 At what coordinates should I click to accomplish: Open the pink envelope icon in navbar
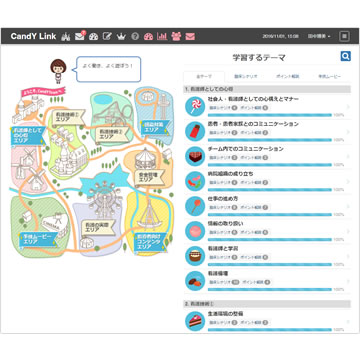[190, 36]
